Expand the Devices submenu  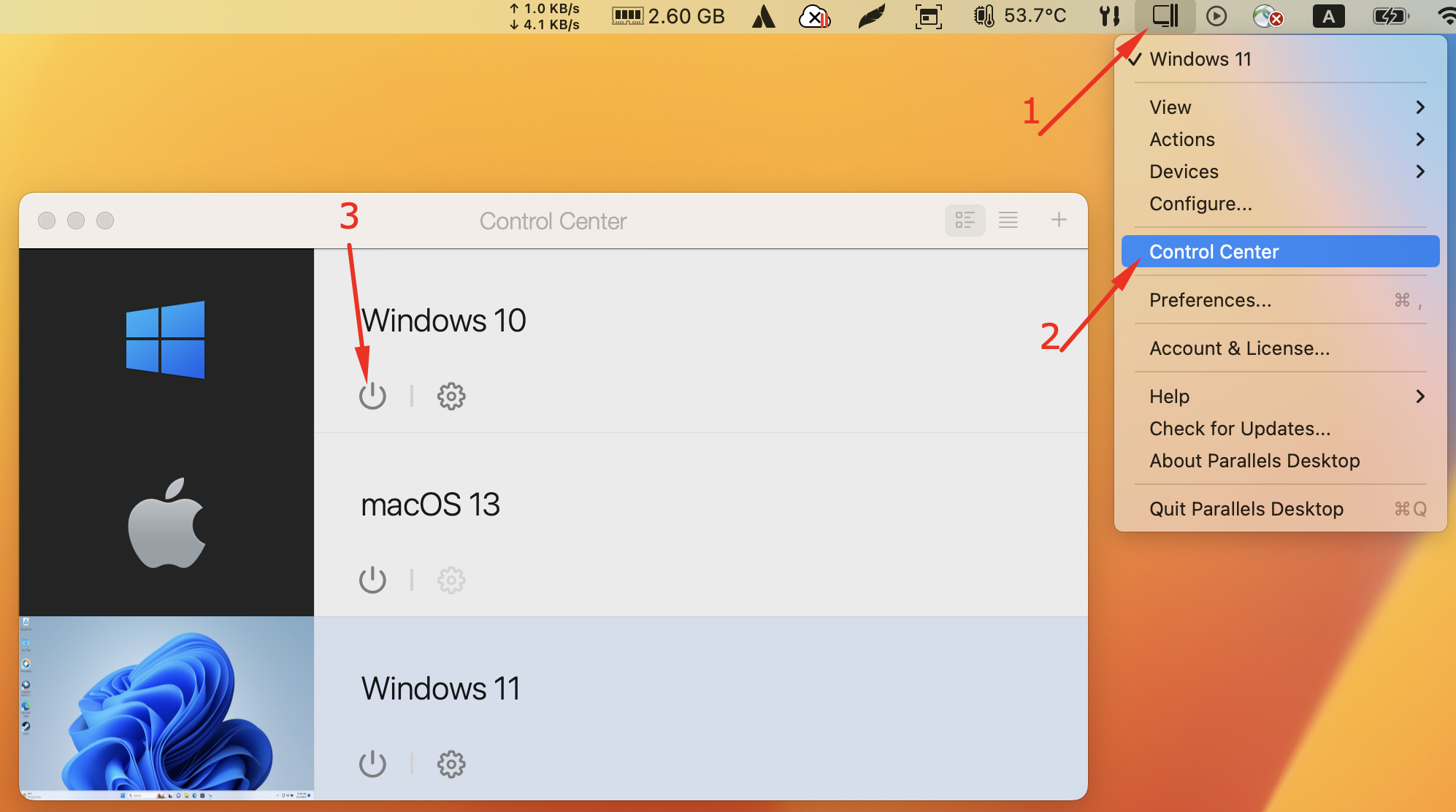pyautogui.click(x=1281, y=172)
